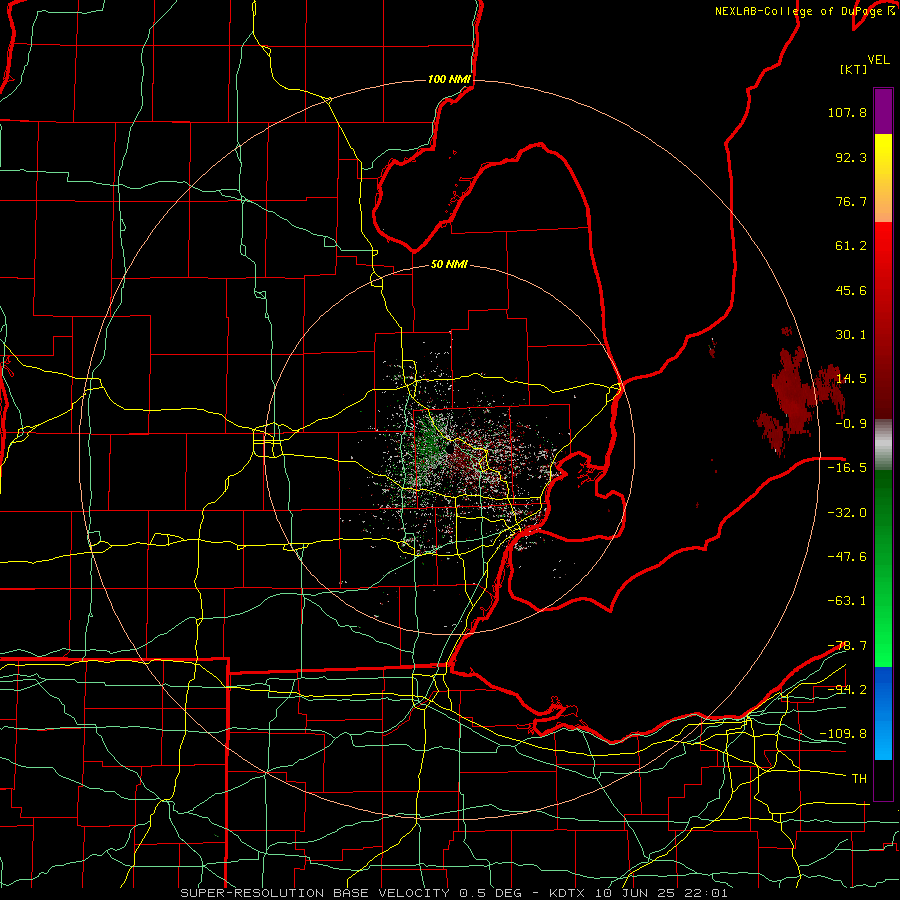Select the 92.3 legend value

tap(851, 157)
